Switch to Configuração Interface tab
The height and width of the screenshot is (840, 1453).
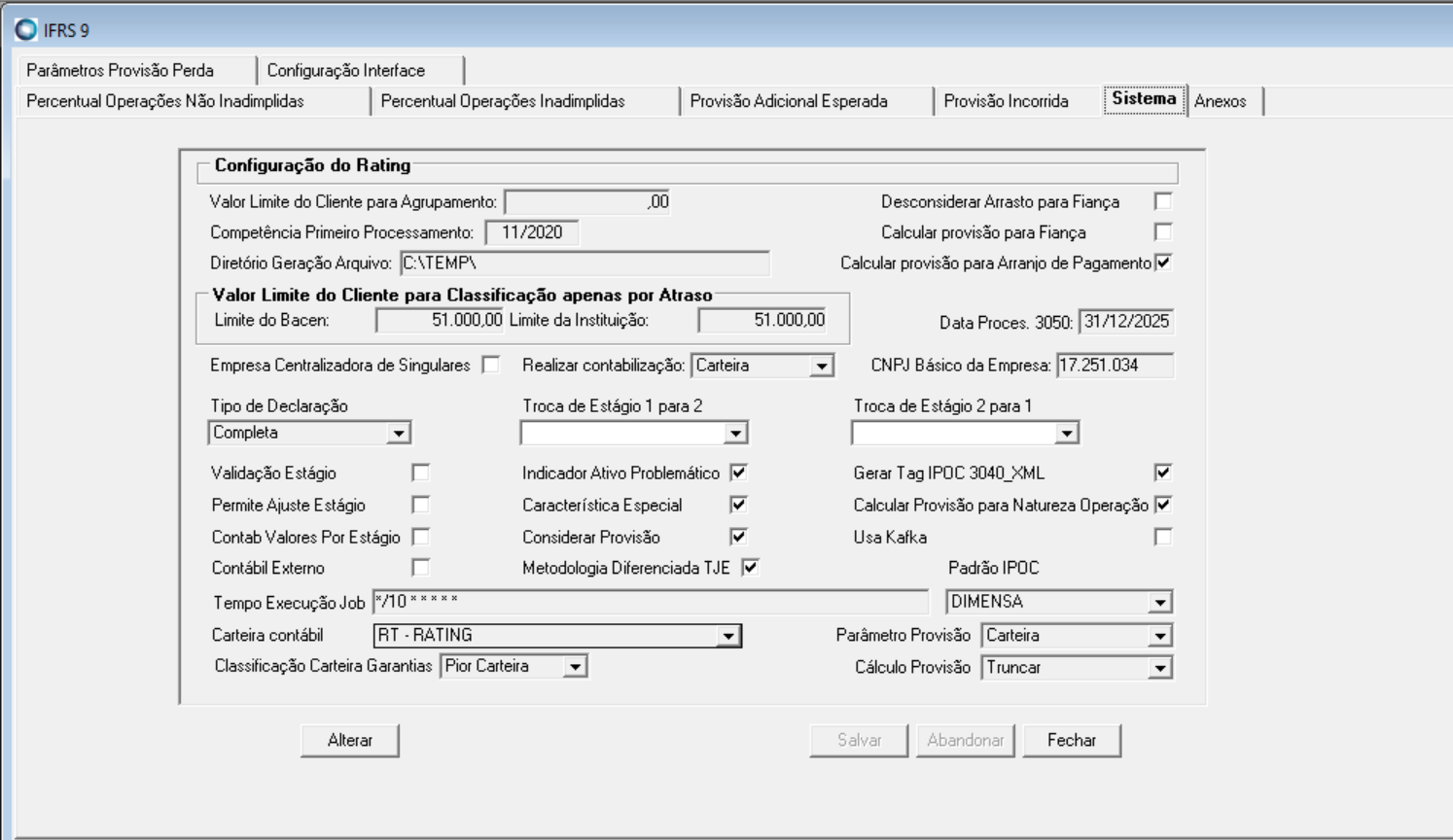pyautogui.click(x=360, y=71)
